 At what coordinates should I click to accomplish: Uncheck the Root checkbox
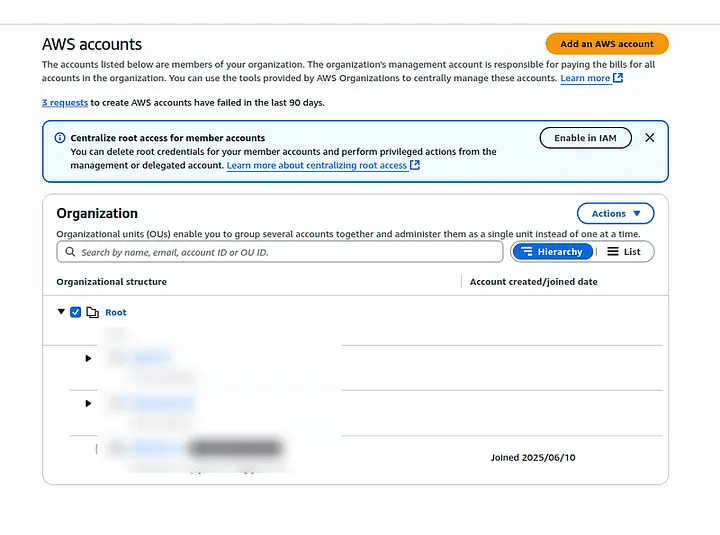[75, 312]
